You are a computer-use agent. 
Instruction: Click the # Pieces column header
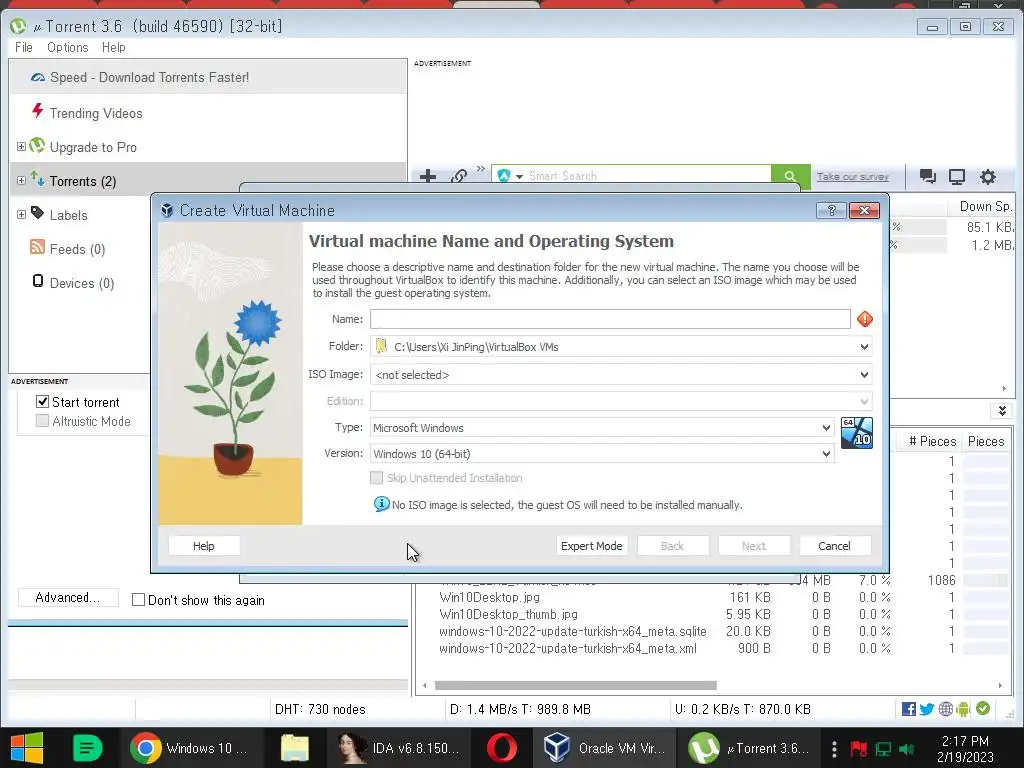[x=932, y=441]
